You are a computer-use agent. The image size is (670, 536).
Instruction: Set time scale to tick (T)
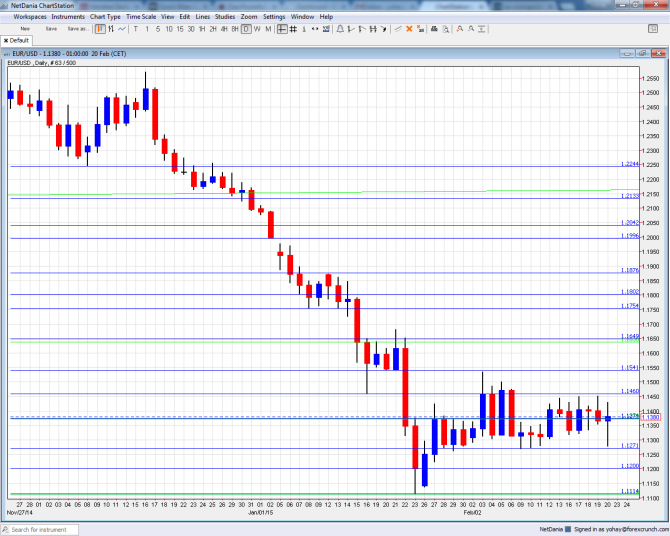[x=136, y=29]
